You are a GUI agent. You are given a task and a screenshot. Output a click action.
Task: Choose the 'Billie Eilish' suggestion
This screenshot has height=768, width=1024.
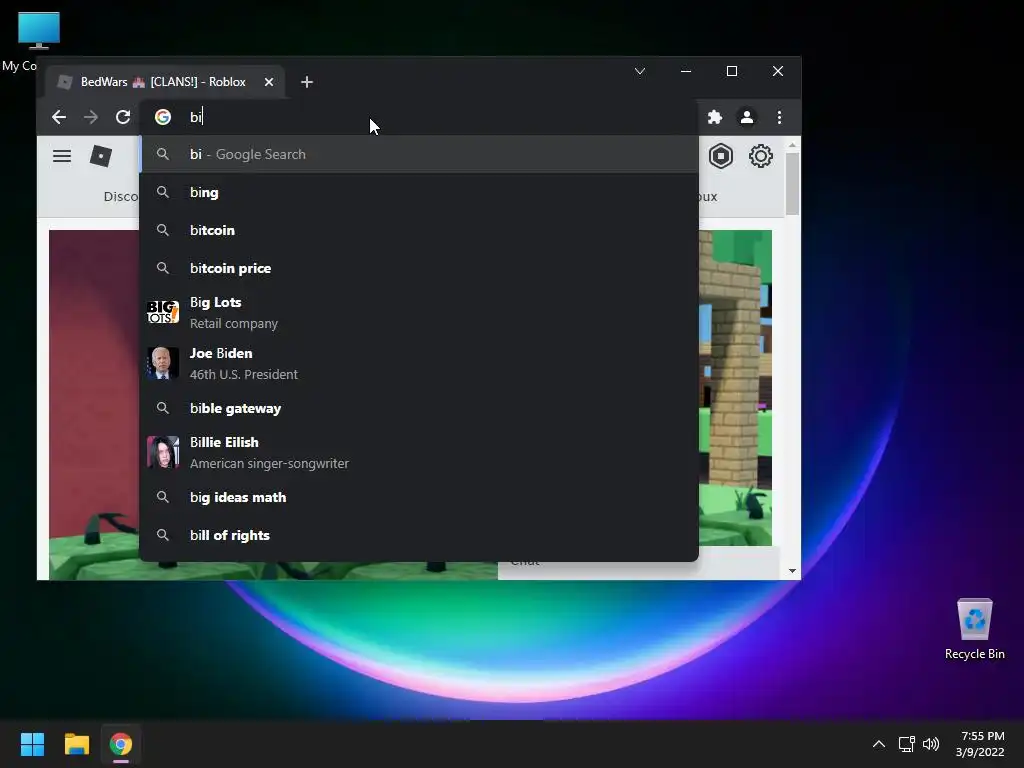[419, 452]
